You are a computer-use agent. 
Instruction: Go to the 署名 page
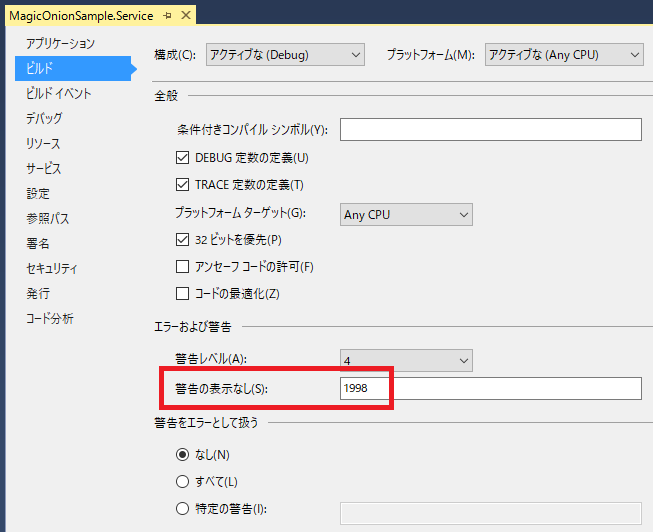(x=38, y=243)
